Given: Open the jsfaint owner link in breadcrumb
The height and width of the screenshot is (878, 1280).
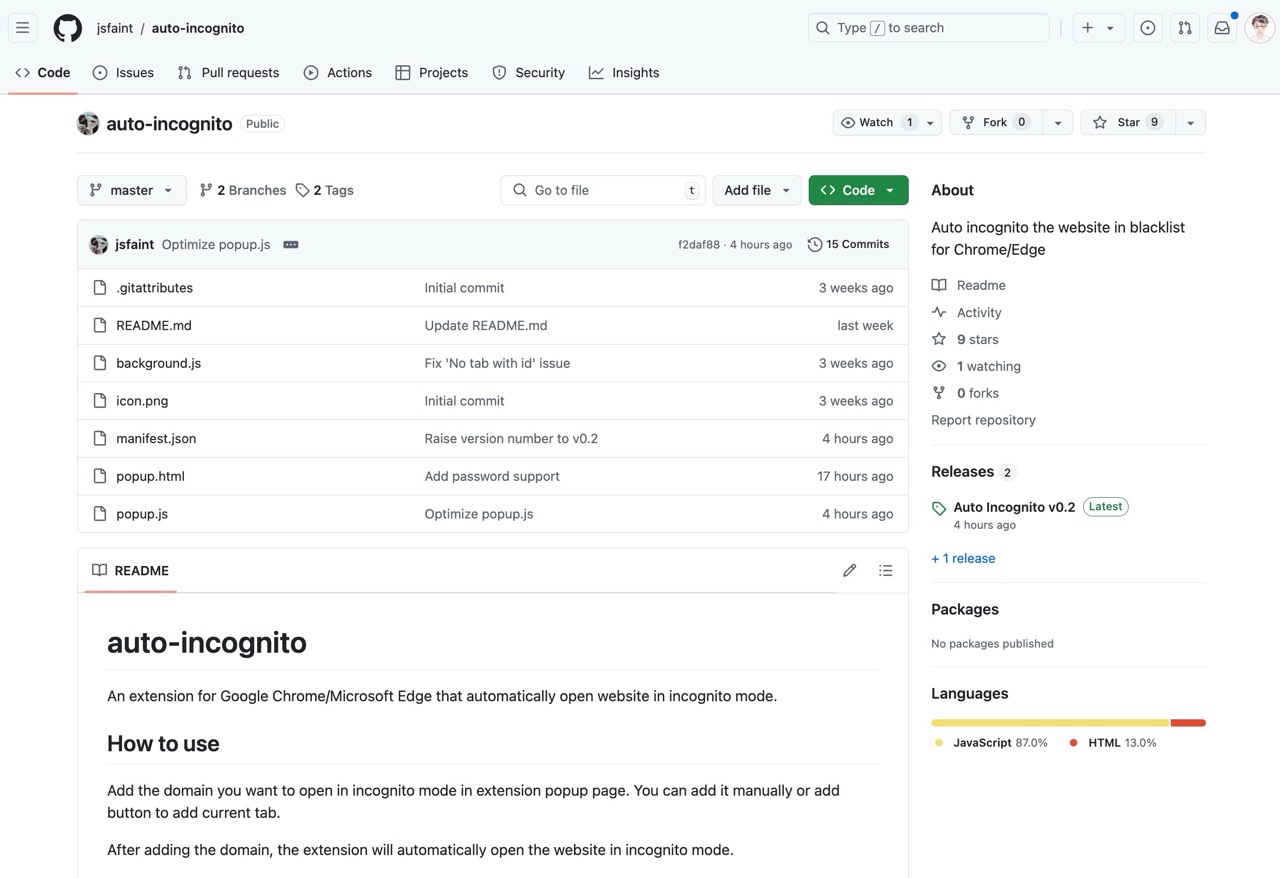Looking at the screenshot, I should point(115,28).
